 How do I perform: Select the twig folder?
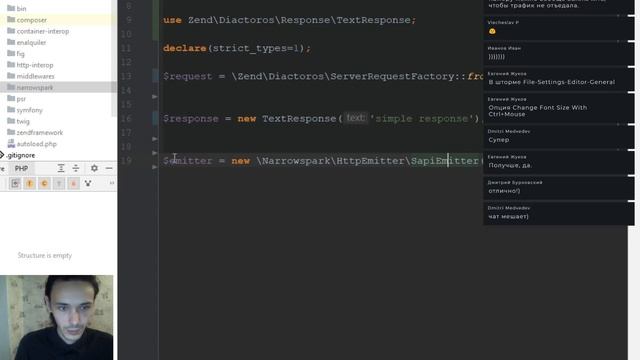click(x=23, y=121)
